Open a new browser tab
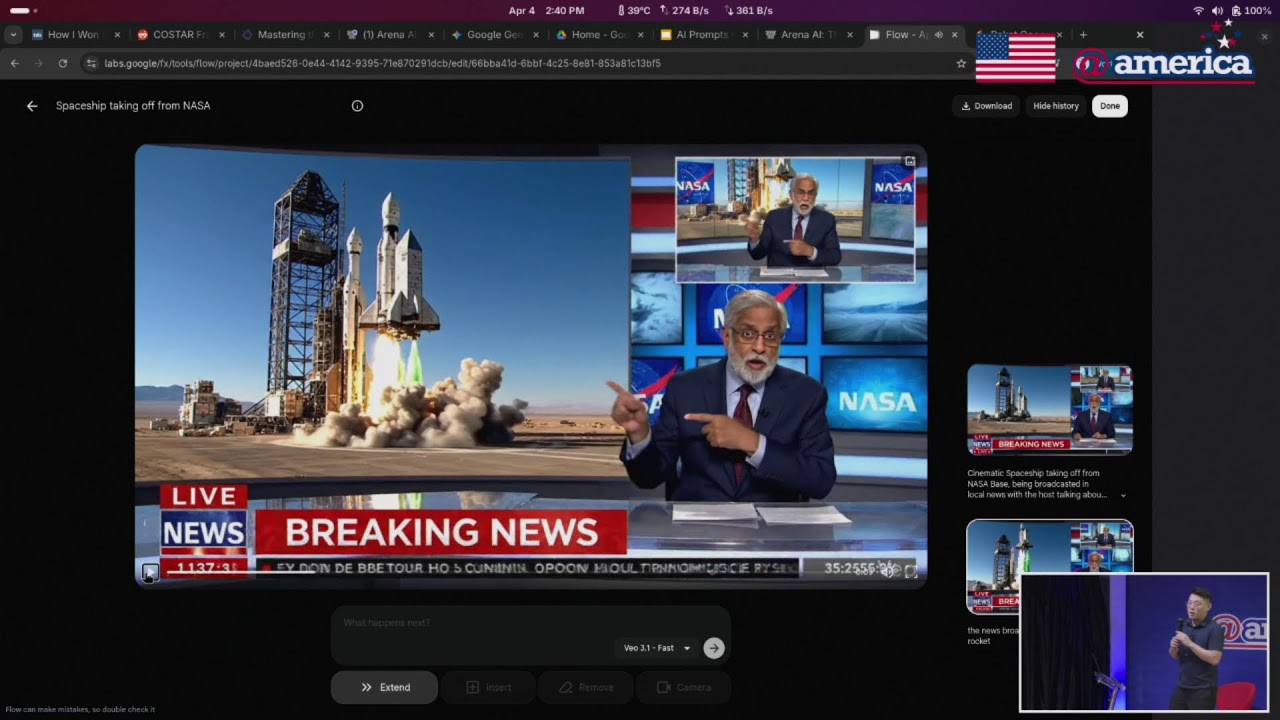 [x=1083, y=35]
